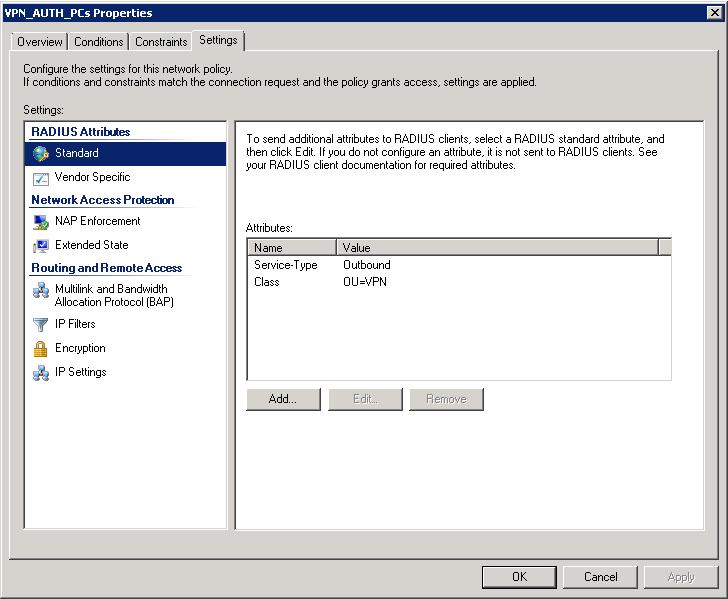This screenshot has height=599, width=728.
Task: Click the Encryption padlock icon
Action: click(41, 349)
